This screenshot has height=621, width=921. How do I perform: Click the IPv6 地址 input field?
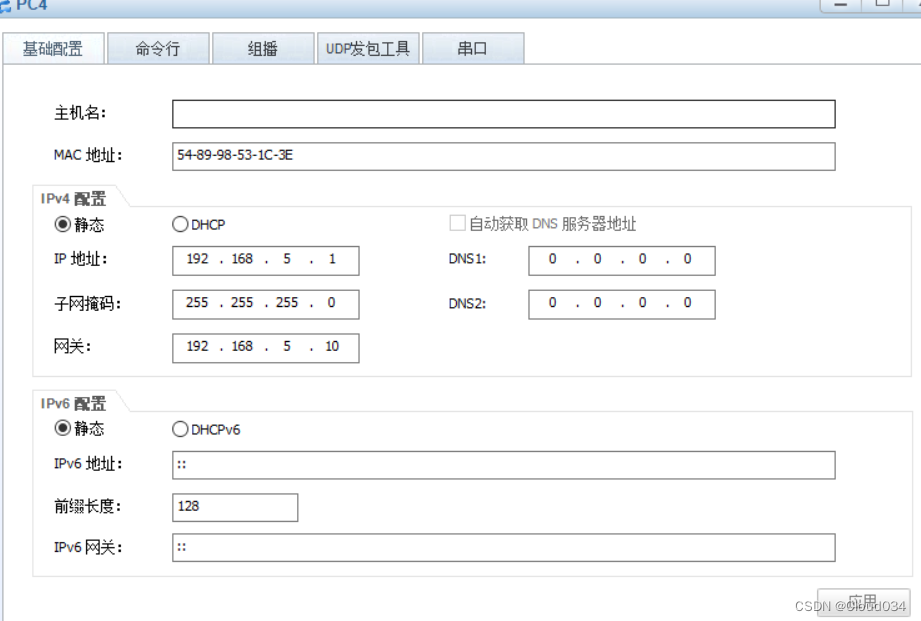click(x=503, y=465)
